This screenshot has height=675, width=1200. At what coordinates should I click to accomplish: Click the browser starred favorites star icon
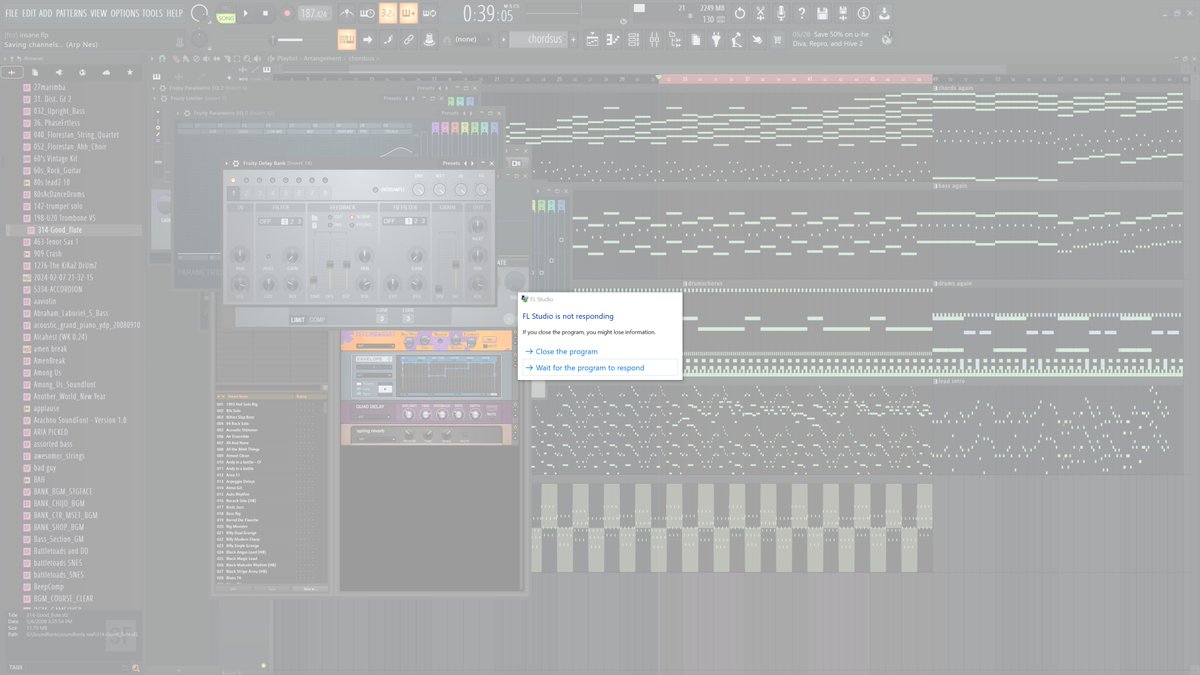pos(129,73)
